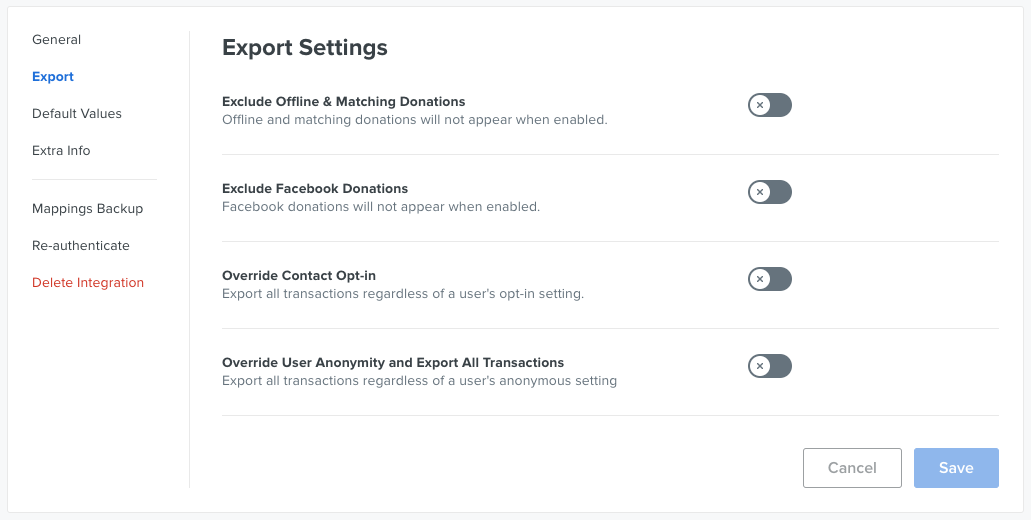Image resolution: width=1031 pixels, height=520 pixels.
Task: Toggle Override Contact Opt-in switch
Action: point(769,279)
